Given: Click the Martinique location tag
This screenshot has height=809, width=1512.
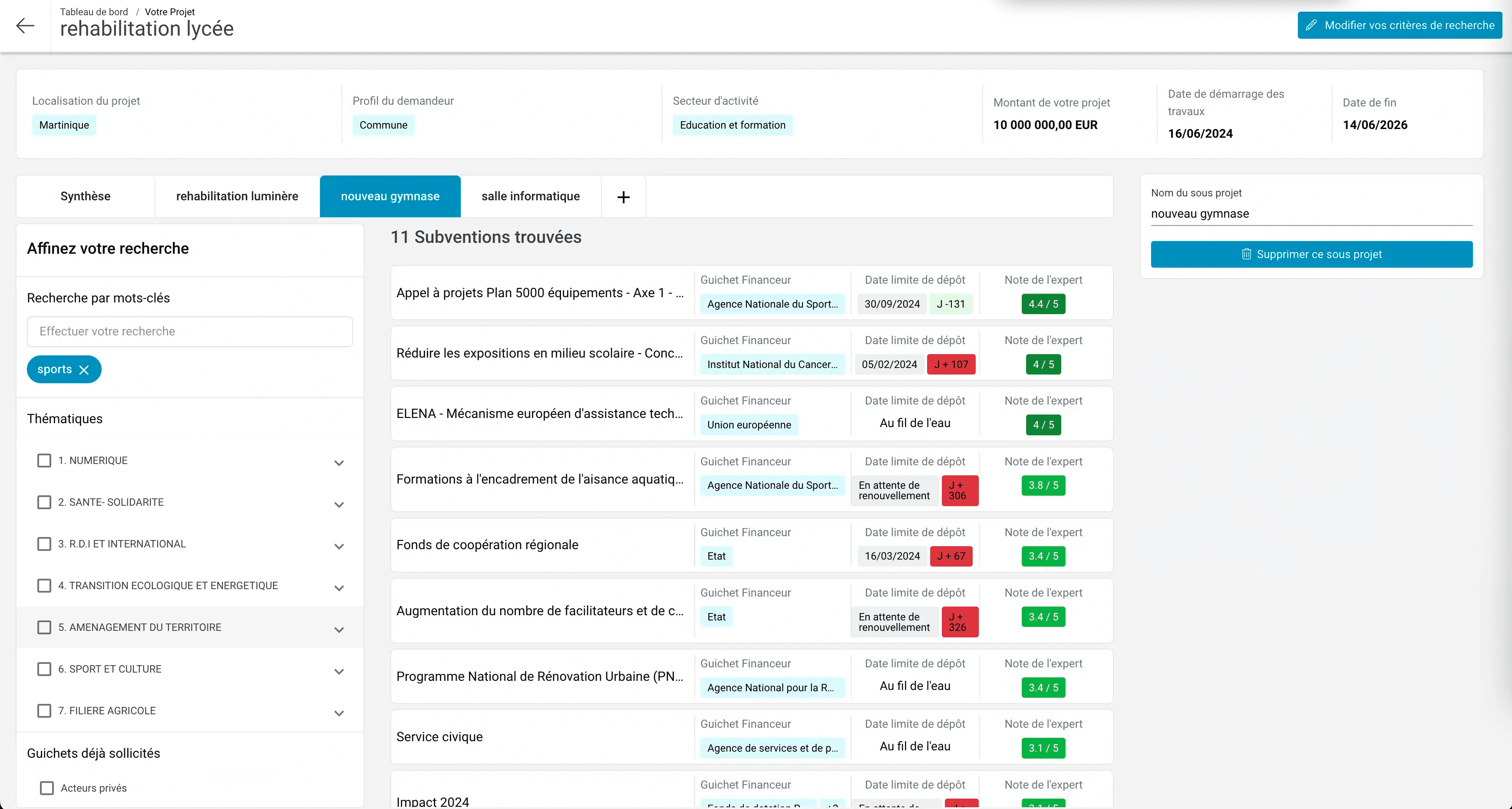Looking at the screenshot, I should [x=64, y=125].
